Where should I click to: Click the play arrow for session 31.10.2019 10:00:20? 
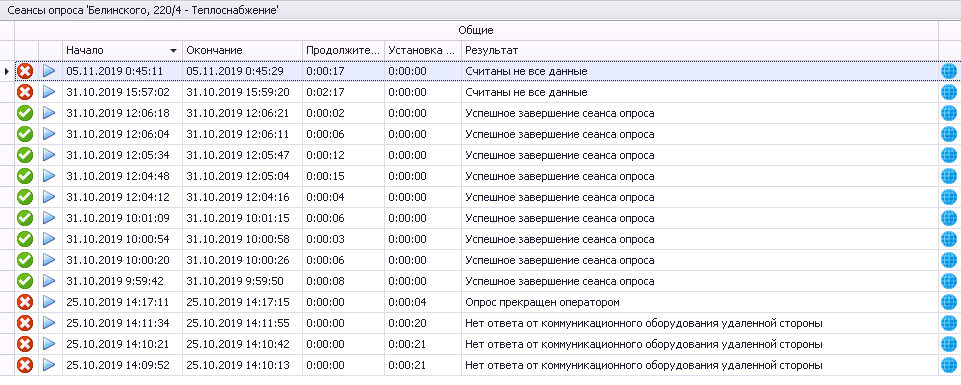50,260
